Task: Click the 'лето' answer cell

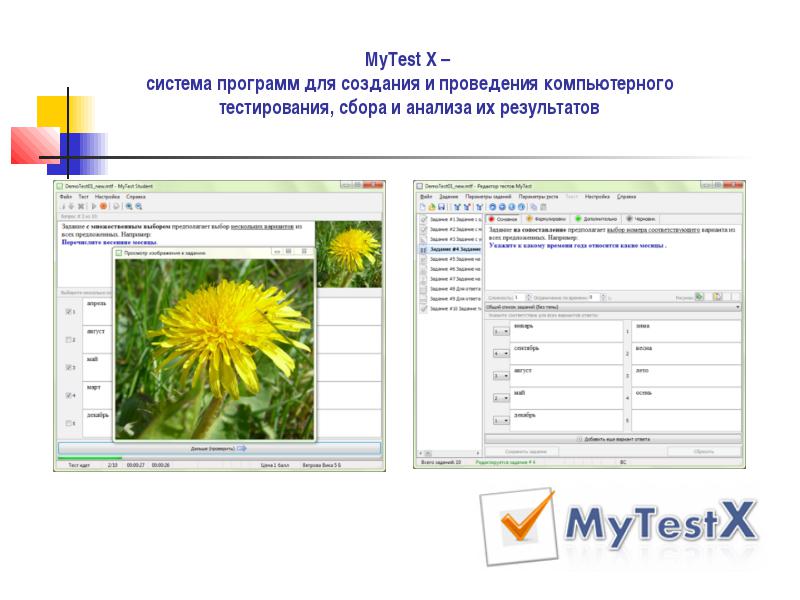Action: 686,376
